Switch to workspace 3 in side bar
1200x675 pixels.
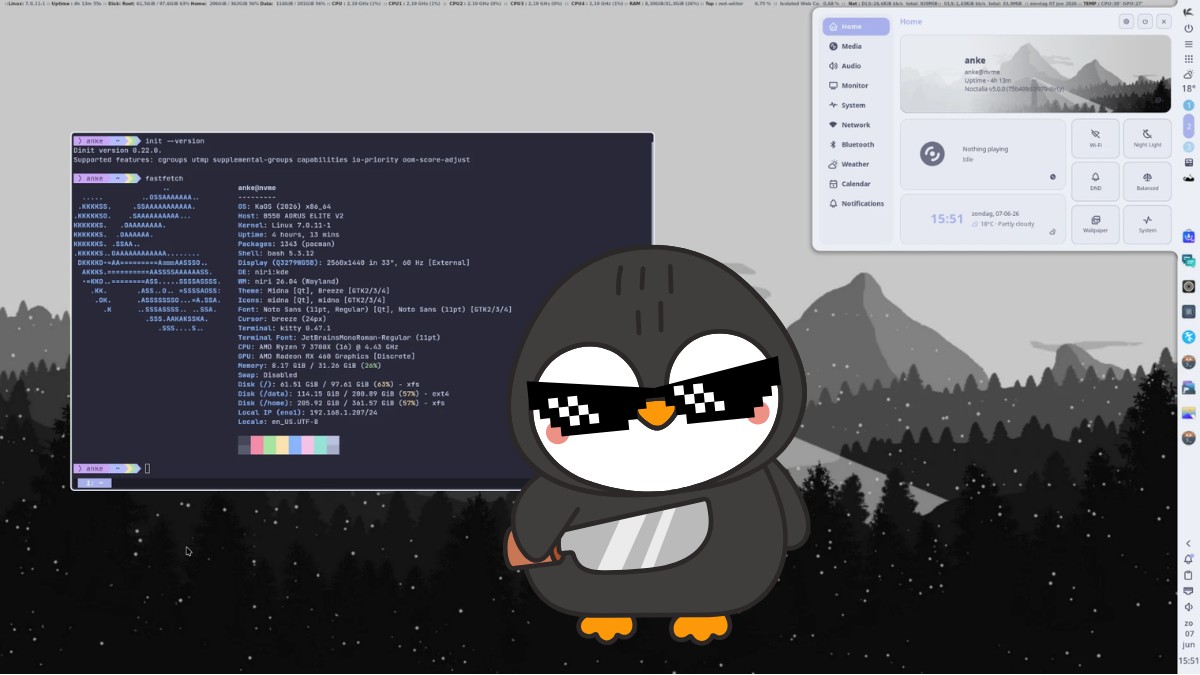click(1188, 146)
